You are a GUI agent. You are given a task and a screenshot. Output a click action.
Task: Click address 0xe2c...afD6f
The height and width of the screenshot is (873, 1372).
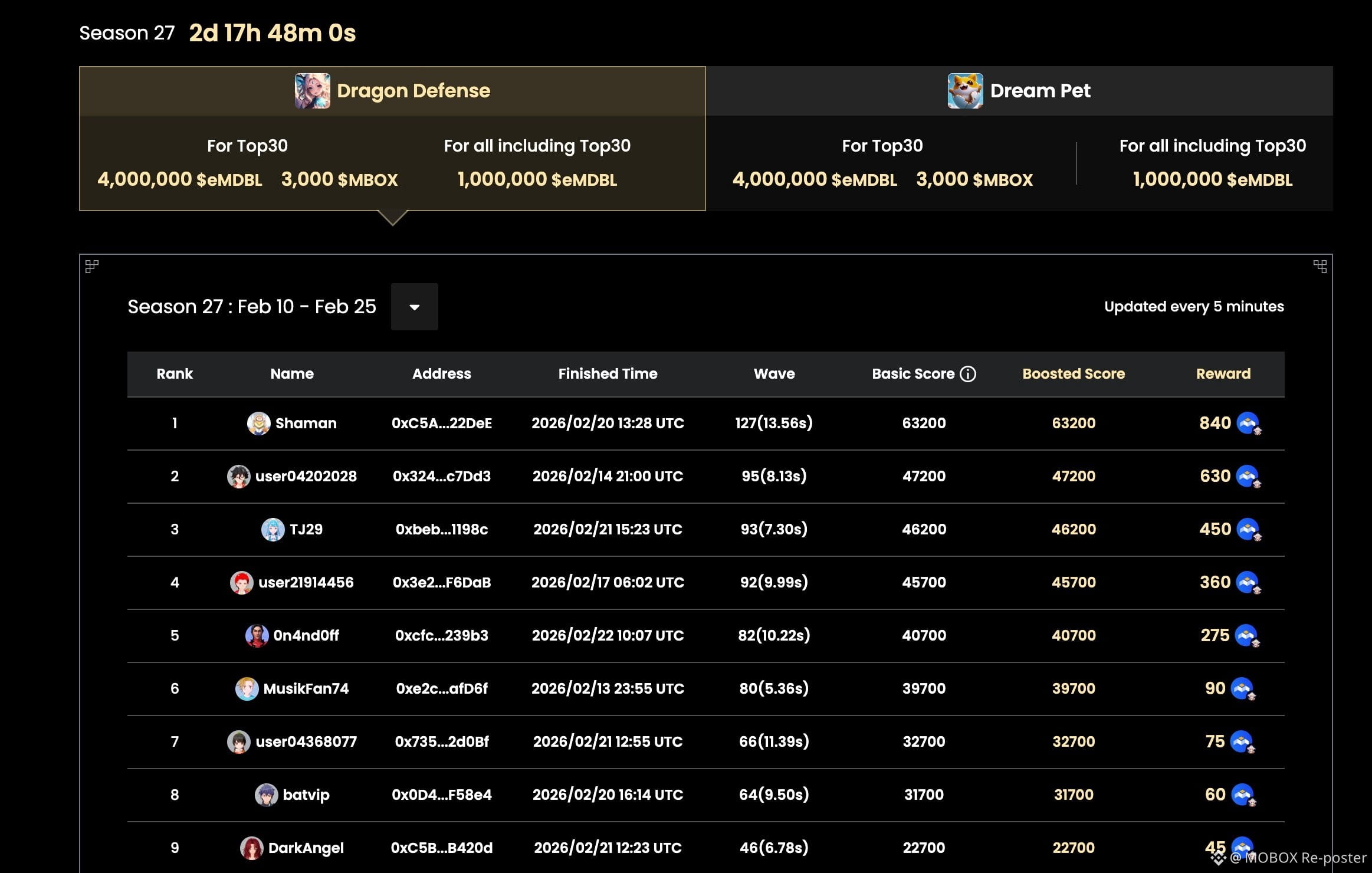point(442,688)
